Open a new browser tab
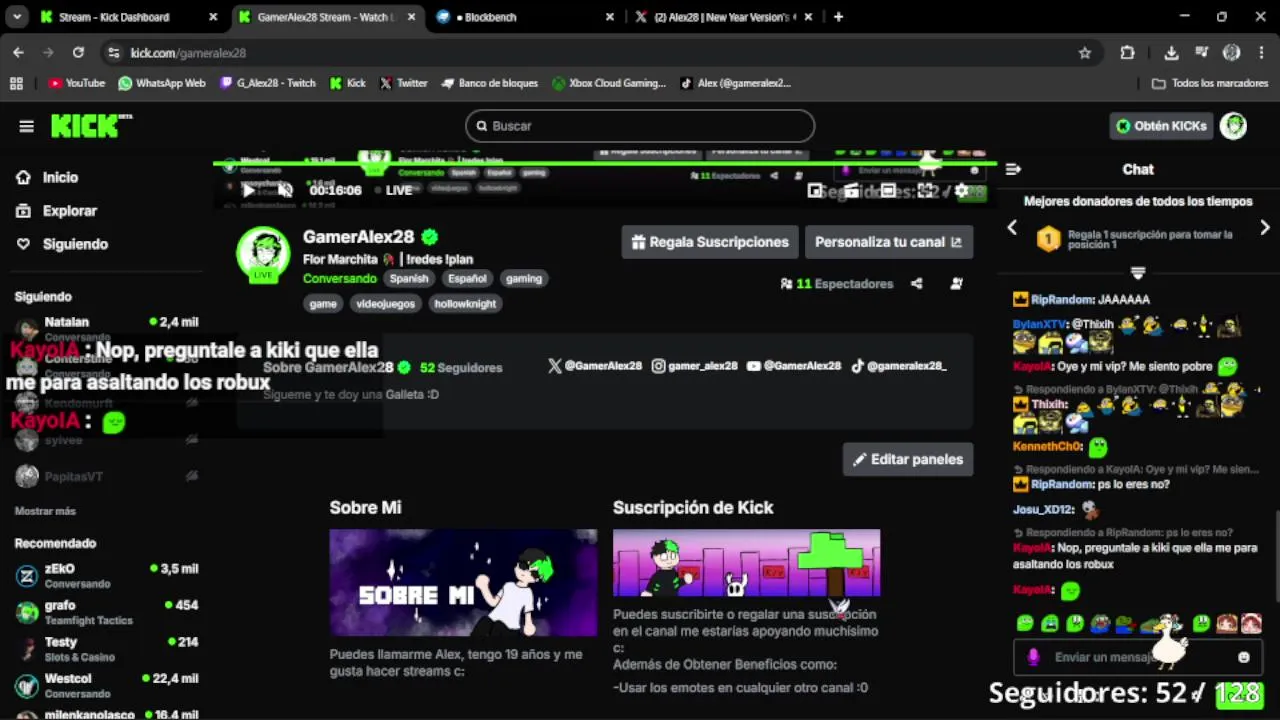The image size is (1280, 720). pyautogui.click(x=838, y=17)
